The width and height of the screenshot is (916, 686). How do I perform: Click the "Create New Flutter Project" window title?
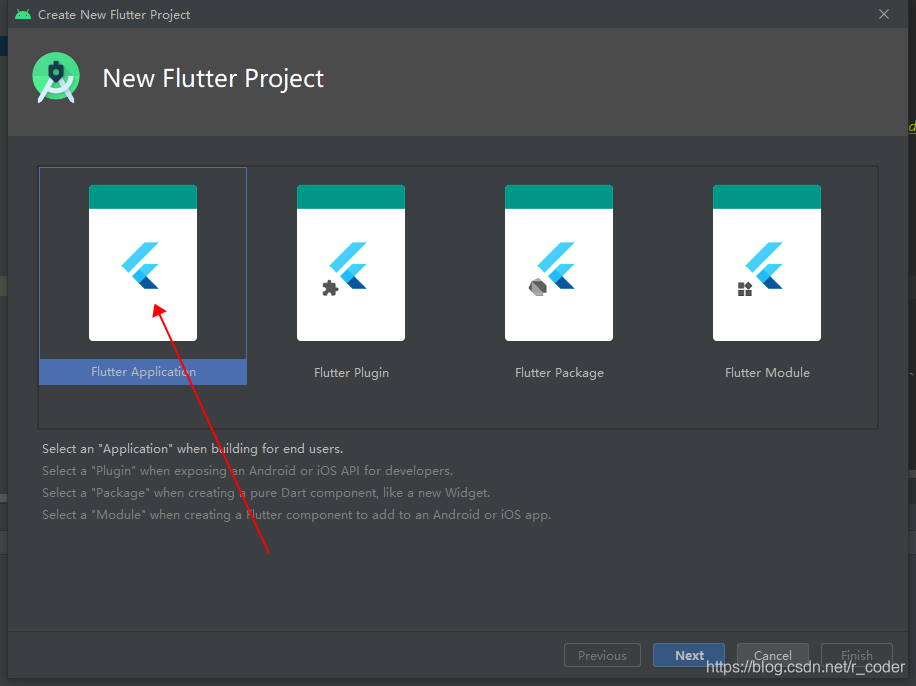(x=114, y=15)
